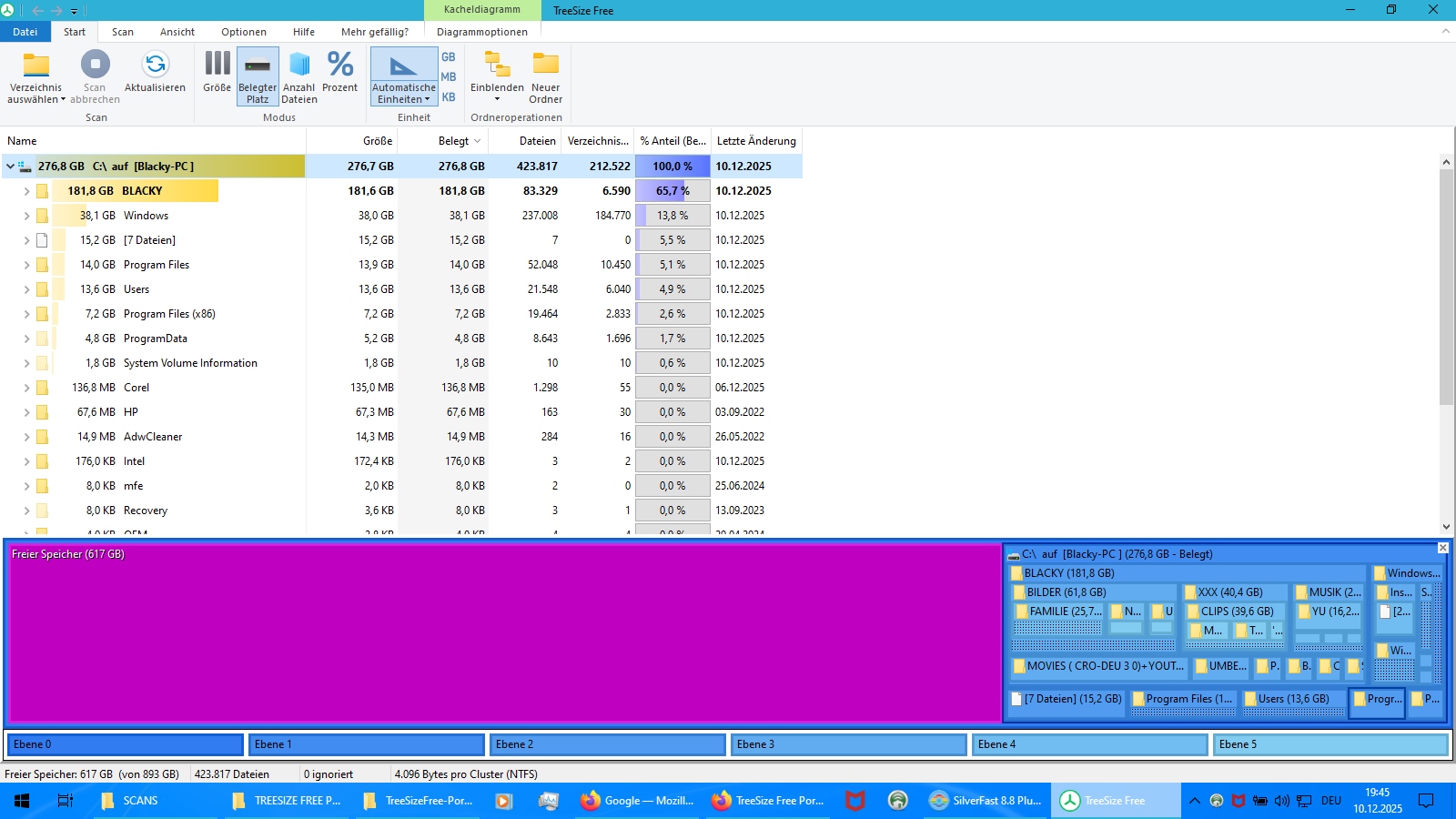The height and width of the screenshot is (819, 1456).
Task: Click the McAfee shield icon on the taskbar
Action: (854, 801)
